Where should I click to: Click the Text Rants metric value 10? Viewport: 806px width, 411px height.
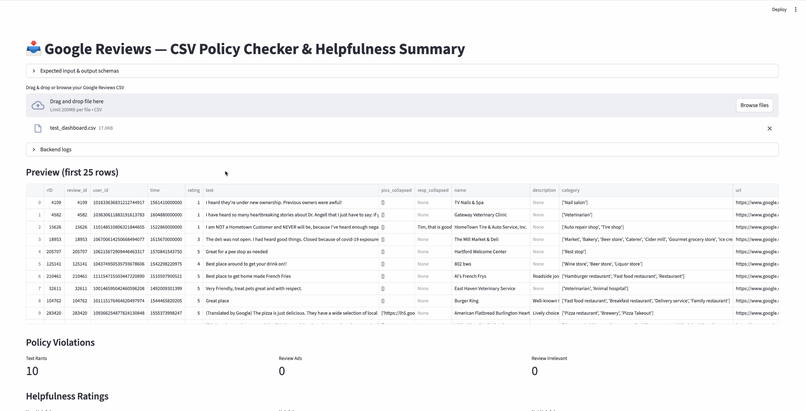(x=32, y=371)
